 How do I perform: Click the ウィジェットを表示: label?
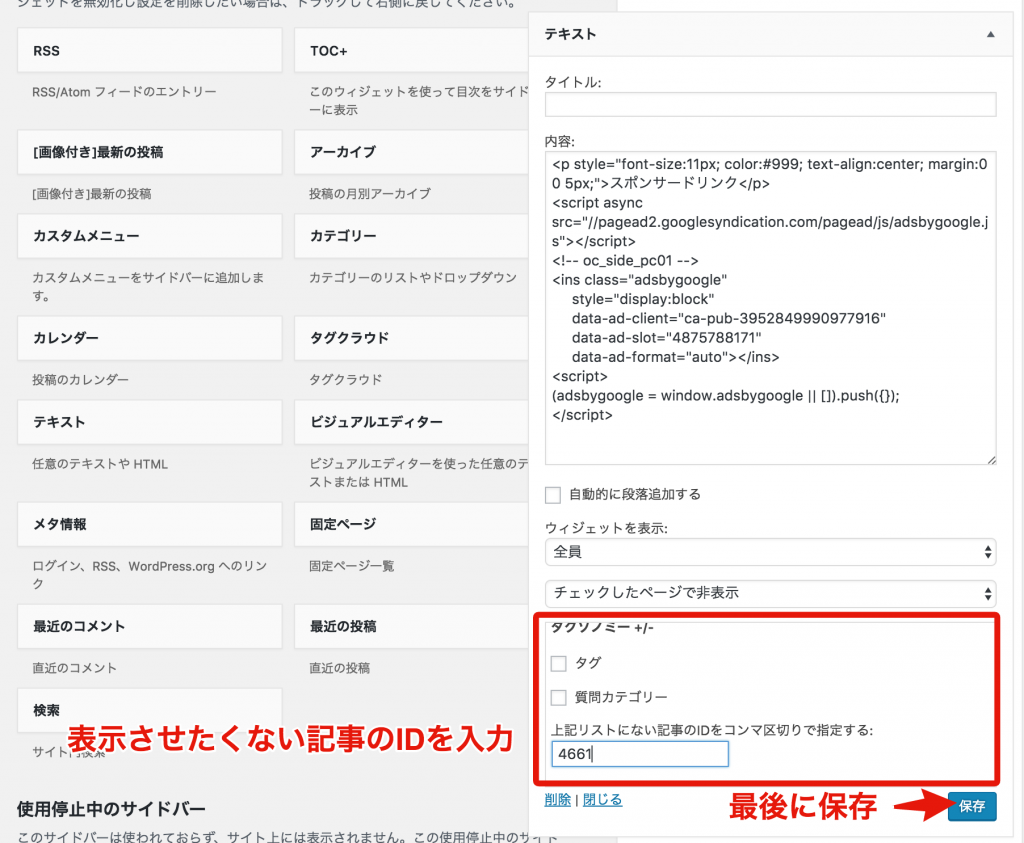point(606,528)
